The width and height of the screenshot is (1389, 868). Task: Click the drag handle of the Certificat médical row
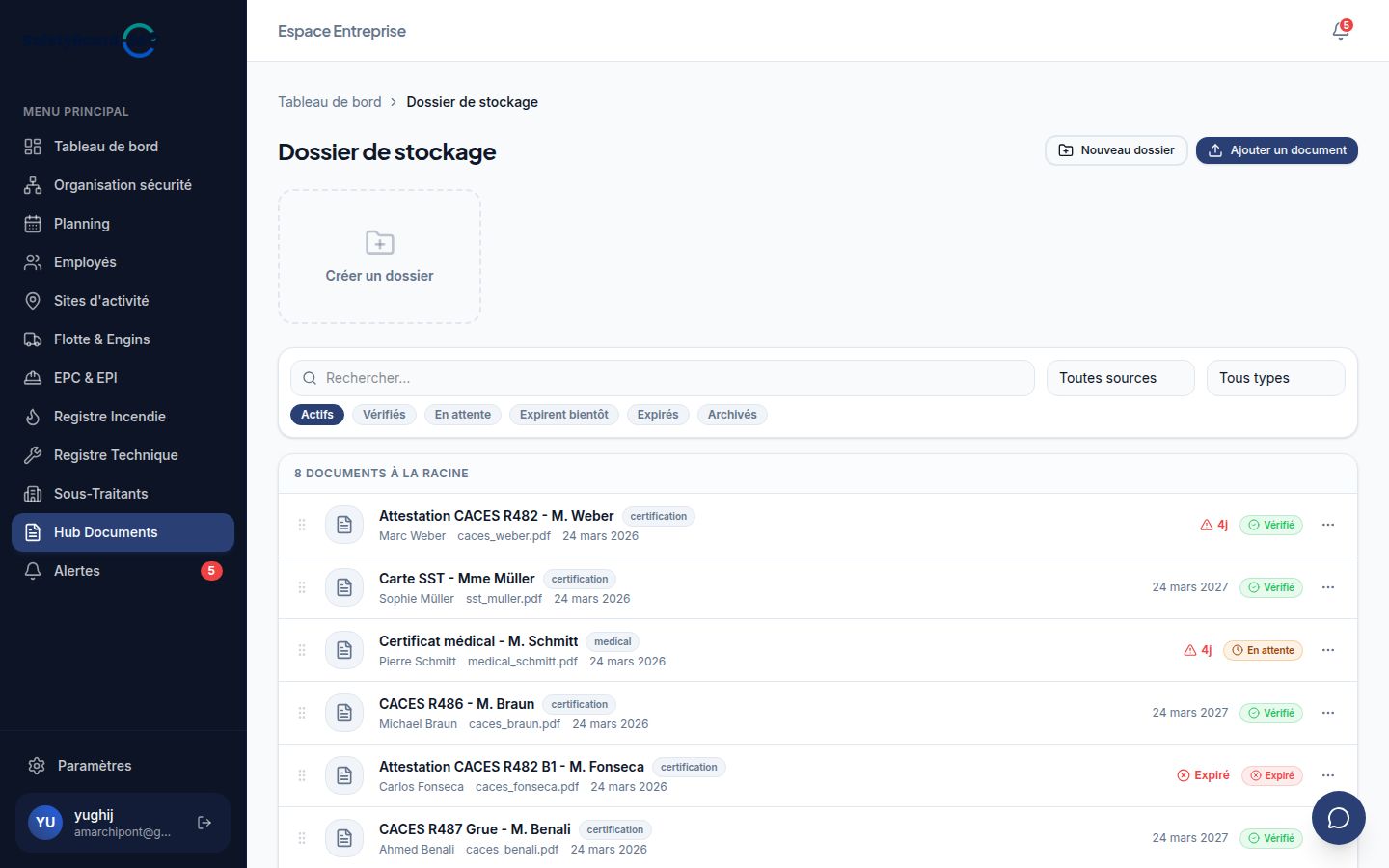pyautogui.click(x=302, y=650)
